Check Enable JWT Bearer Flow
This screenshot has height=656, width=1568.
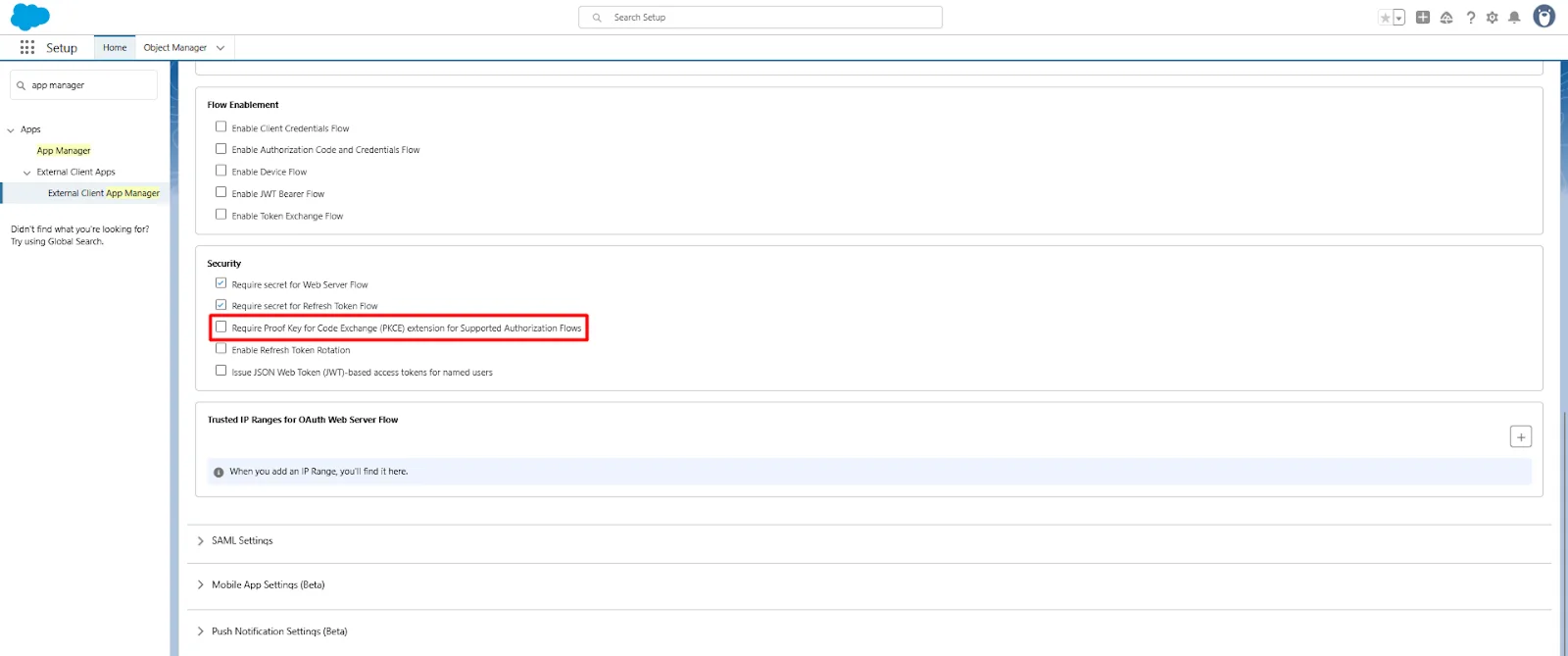point(220,192)
